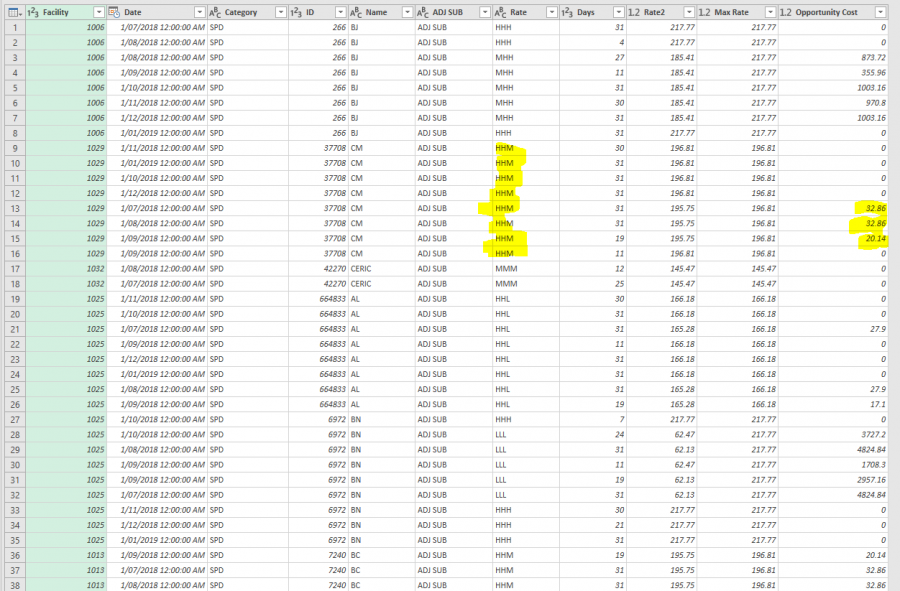
Task: Select the Opportunity Cost column header label
Action: pos(827,12)
